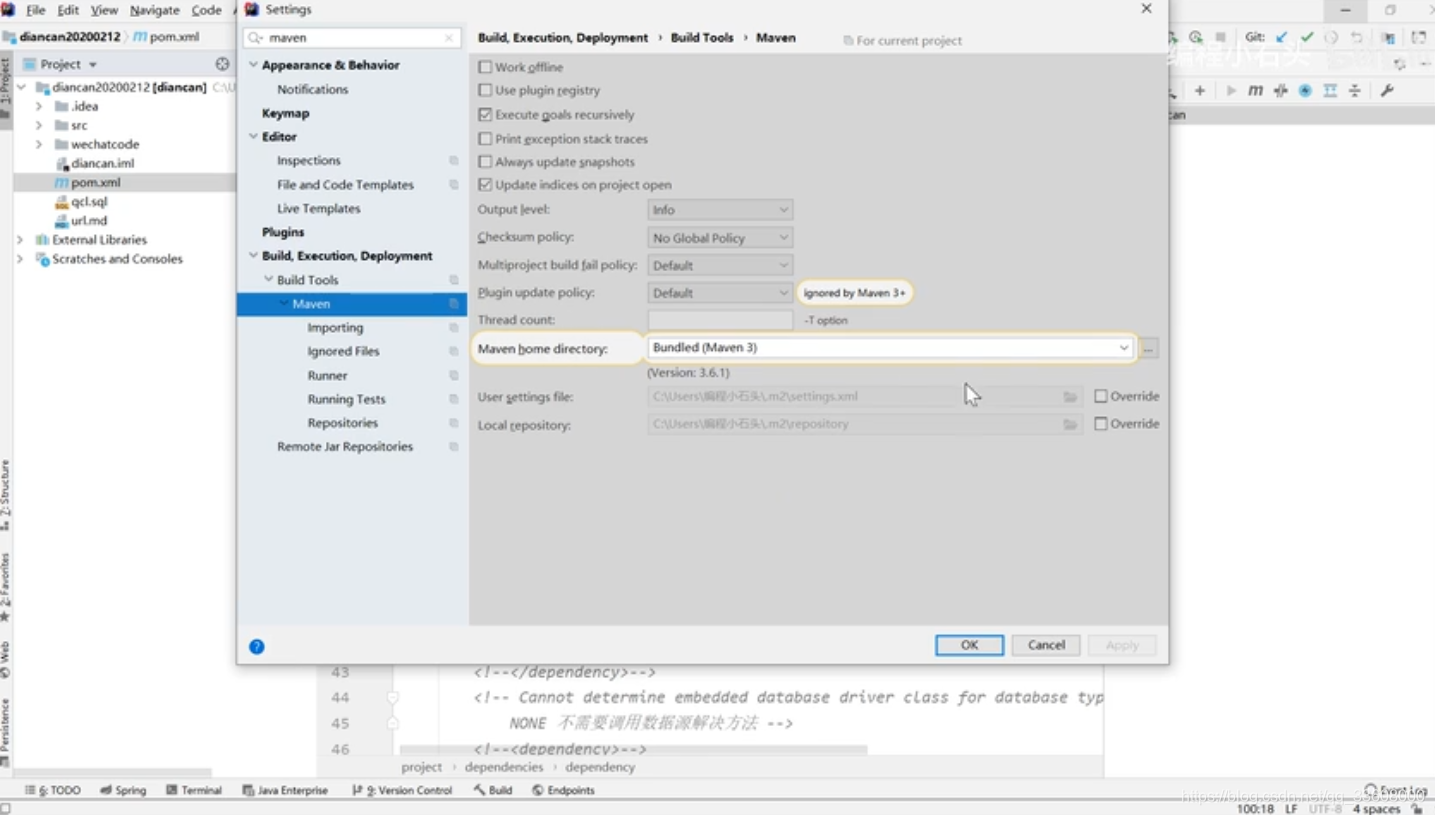The image size is (1435, 815).
Task: Enable Print exception stack traces
Action: (485, 139)
